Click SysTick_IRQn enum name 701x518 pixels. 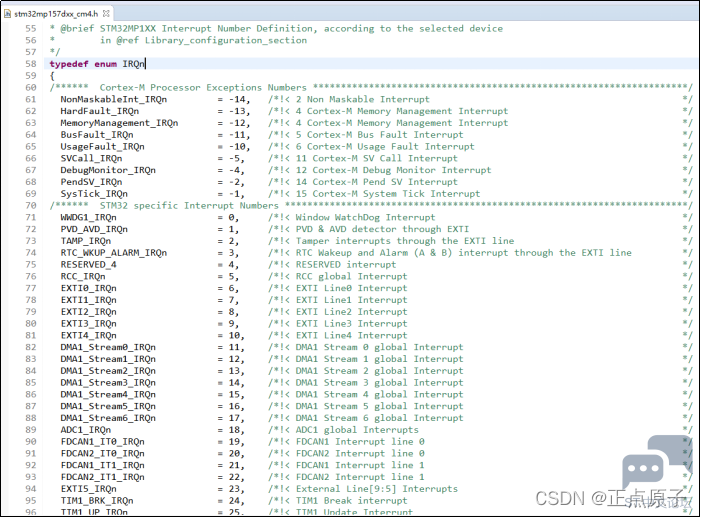93,194
